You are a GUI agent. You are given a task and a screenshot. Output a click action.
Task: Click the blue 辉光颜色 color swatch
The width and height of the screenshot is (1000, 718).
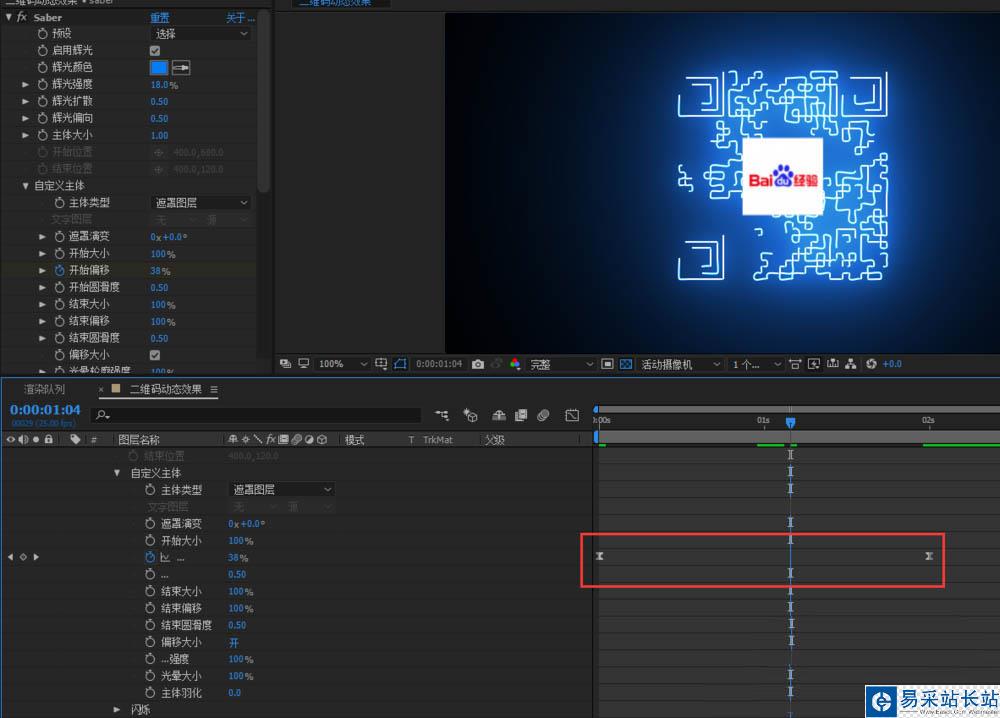pyautogui.click(x=159, y=68)
